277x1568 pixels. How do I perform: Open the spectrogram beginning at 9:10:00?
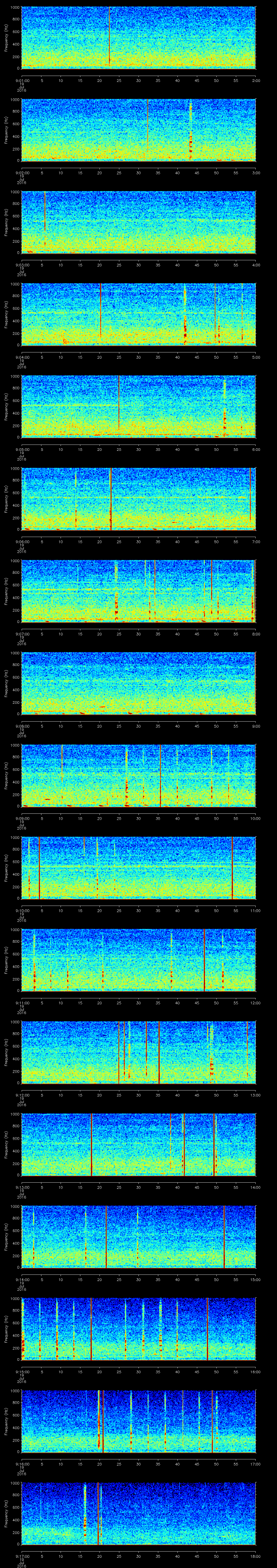(138, 868)
